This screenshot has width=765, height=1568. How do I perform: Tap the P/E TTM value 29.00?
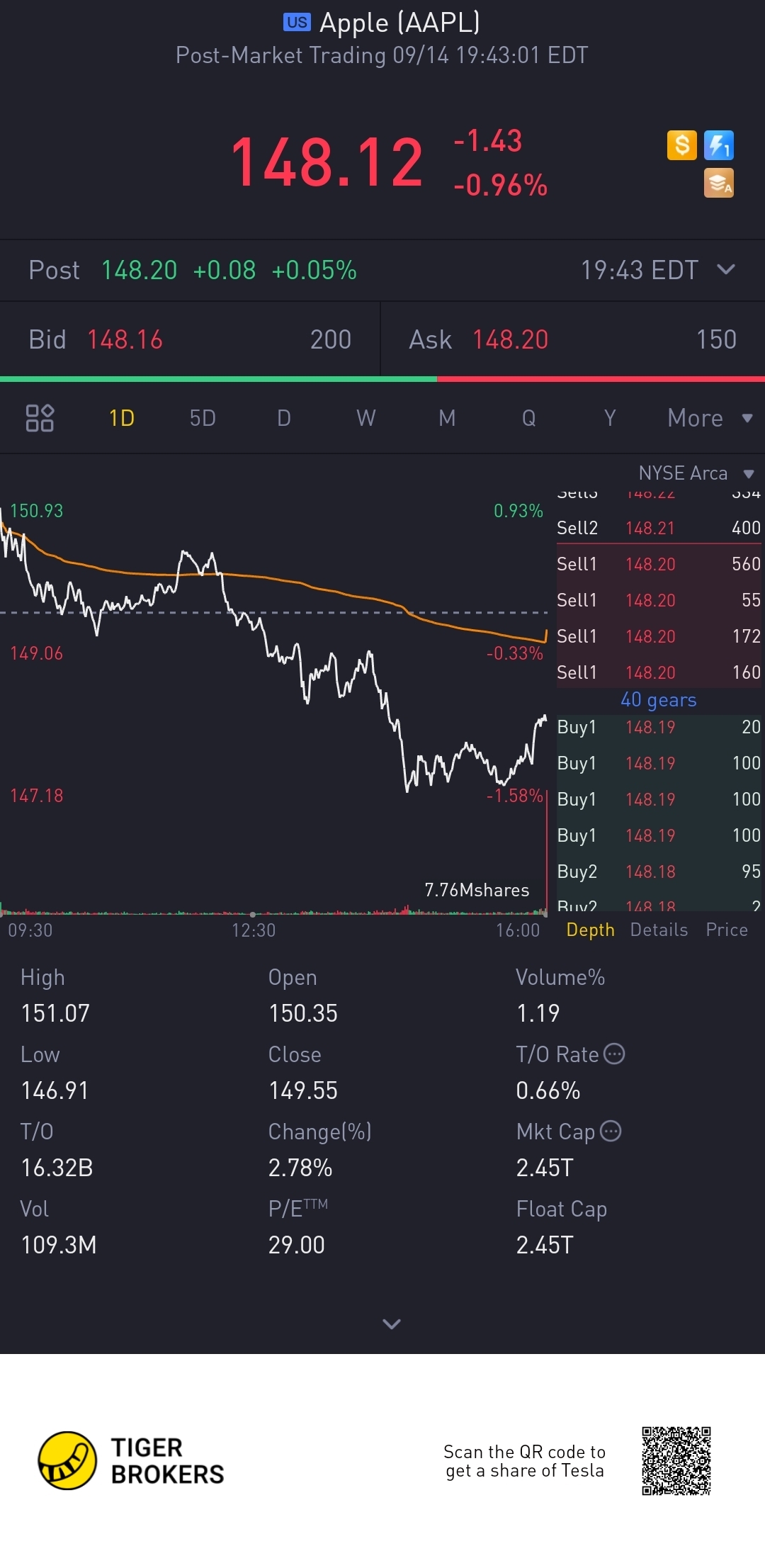(297, 1245)
